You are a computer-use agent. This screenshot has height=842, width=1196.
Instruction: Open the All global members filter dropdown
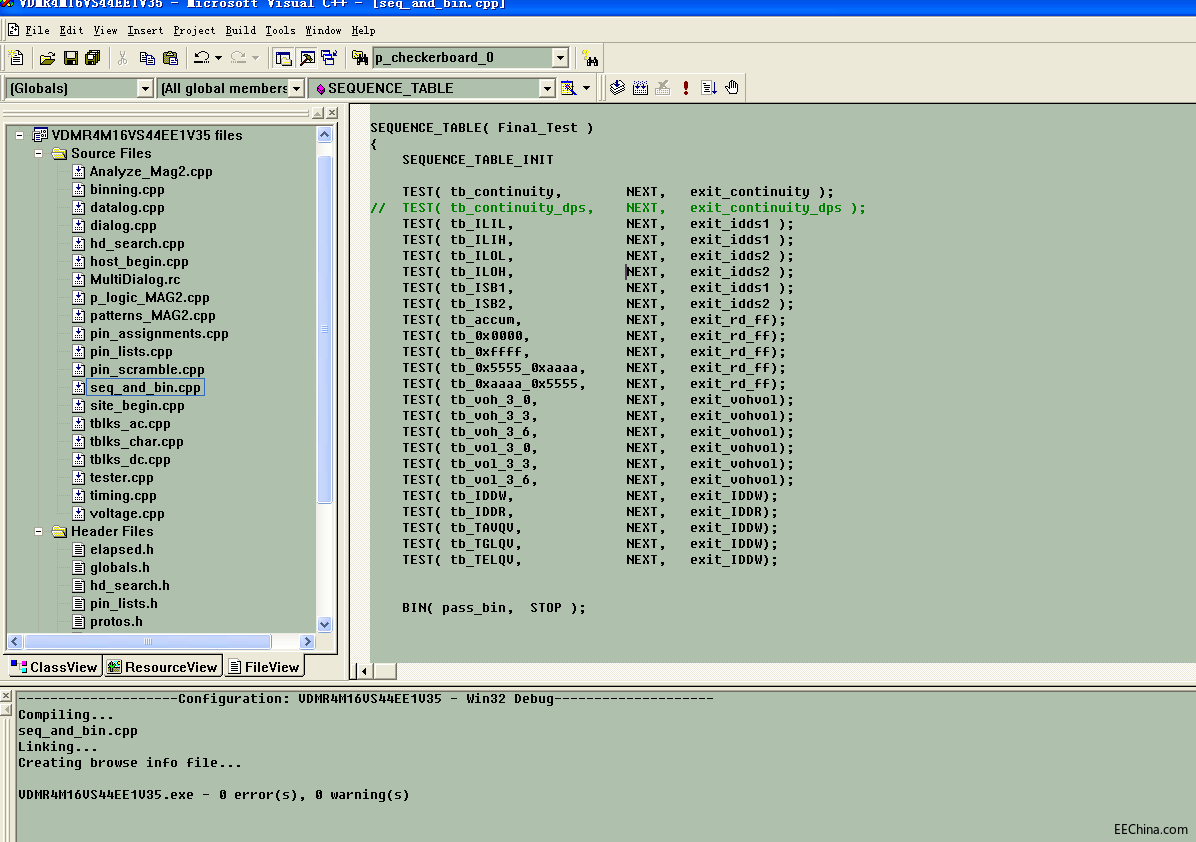[x=297, y=88]
